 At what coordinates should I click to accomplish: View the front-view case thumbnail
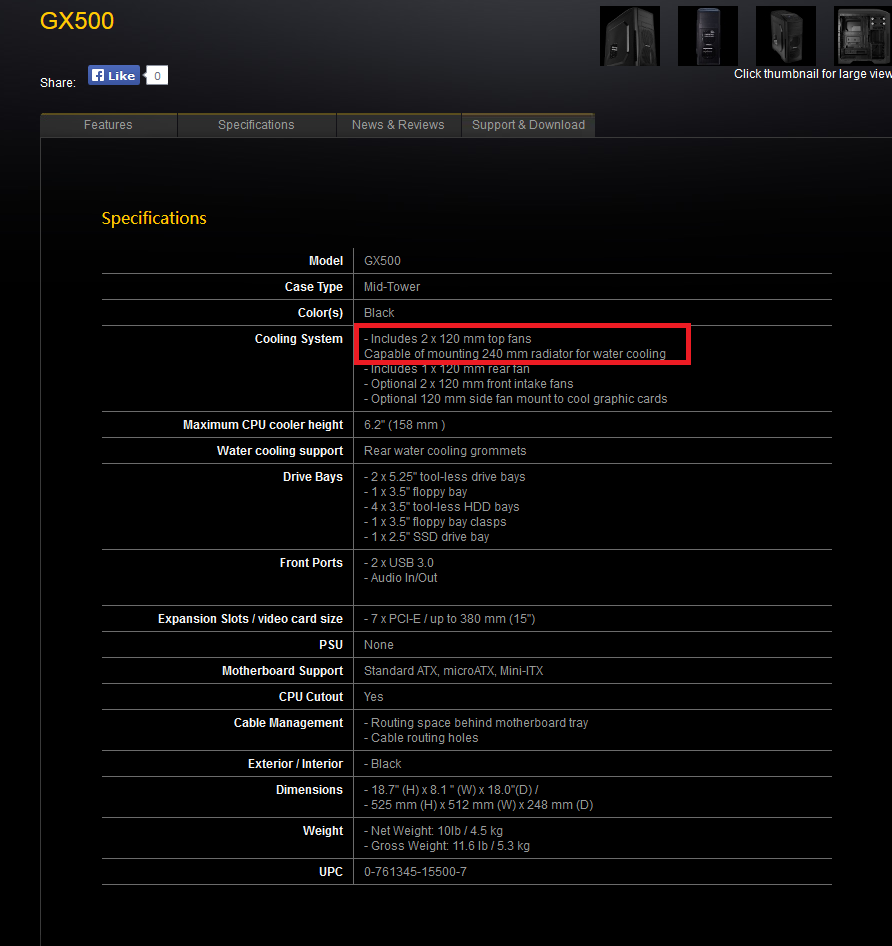pos(707,36)
